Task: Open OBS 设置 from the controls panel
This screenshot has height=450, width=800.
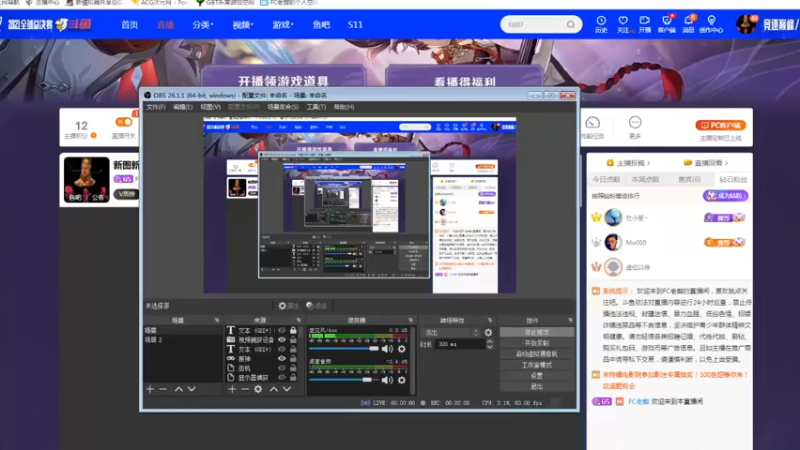Action: 537,376
